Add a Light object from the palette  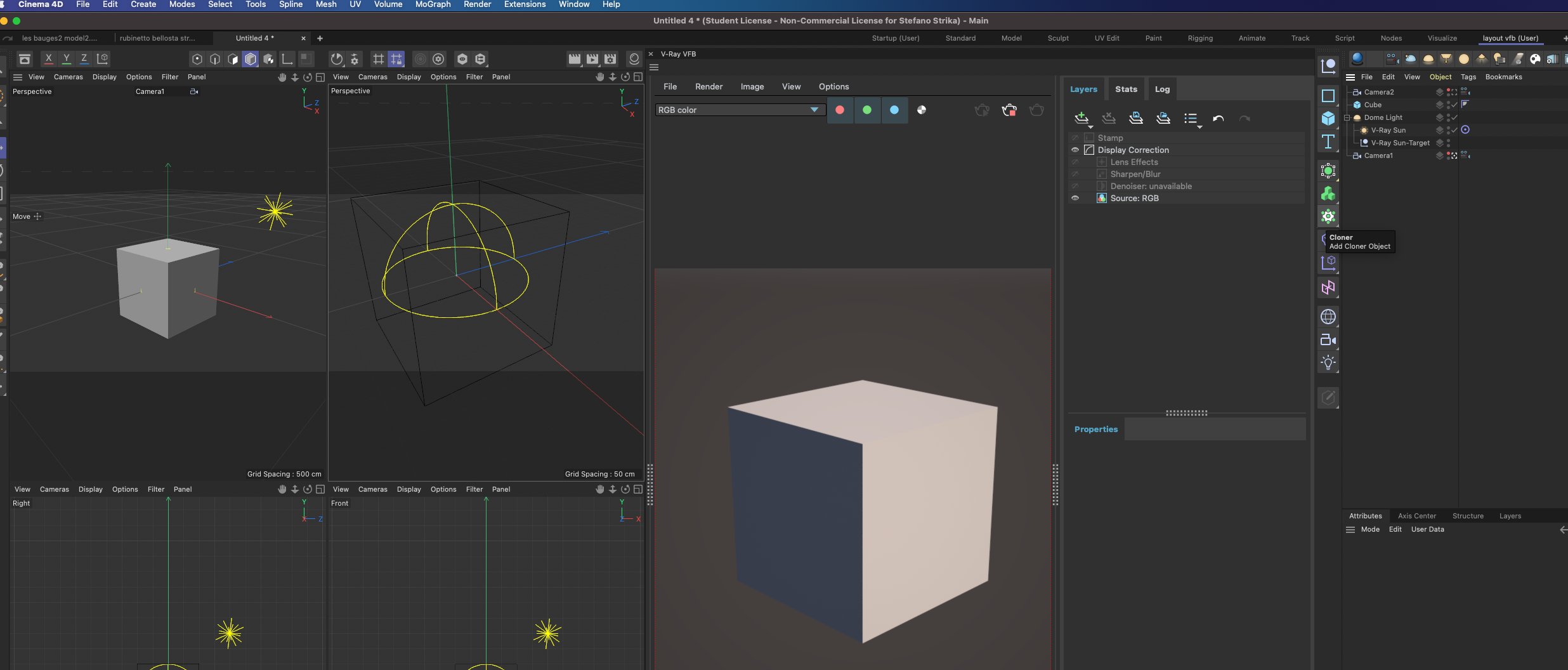[x=1328, y=363]
